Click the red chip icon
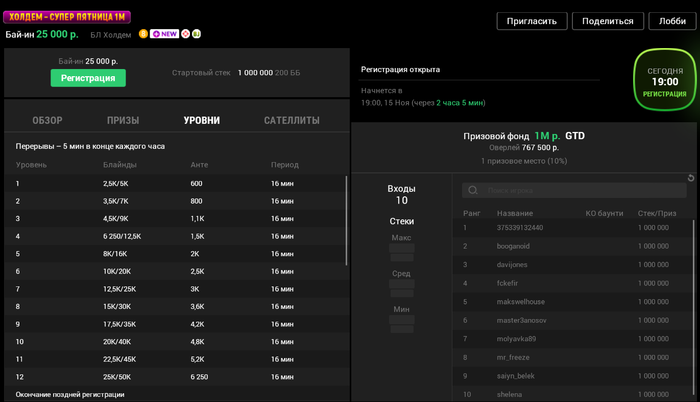The width and height of the screenshot is (700, 402). click(185, 34)
